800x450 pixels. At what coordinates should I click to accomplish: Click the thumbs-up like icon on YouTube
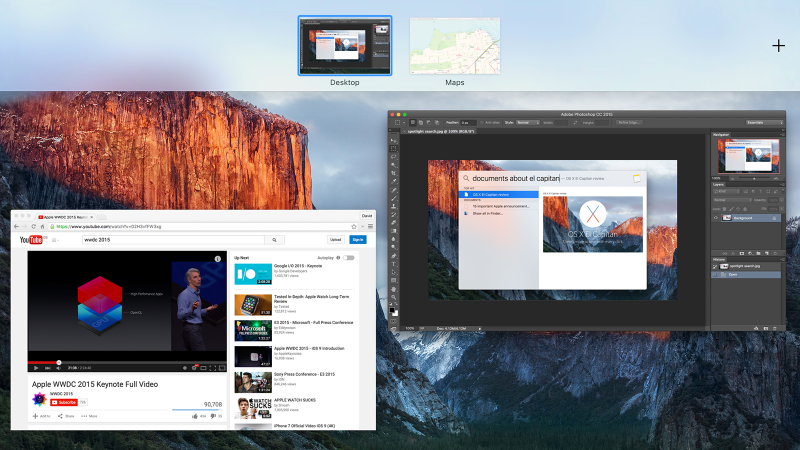click(194, 416)
